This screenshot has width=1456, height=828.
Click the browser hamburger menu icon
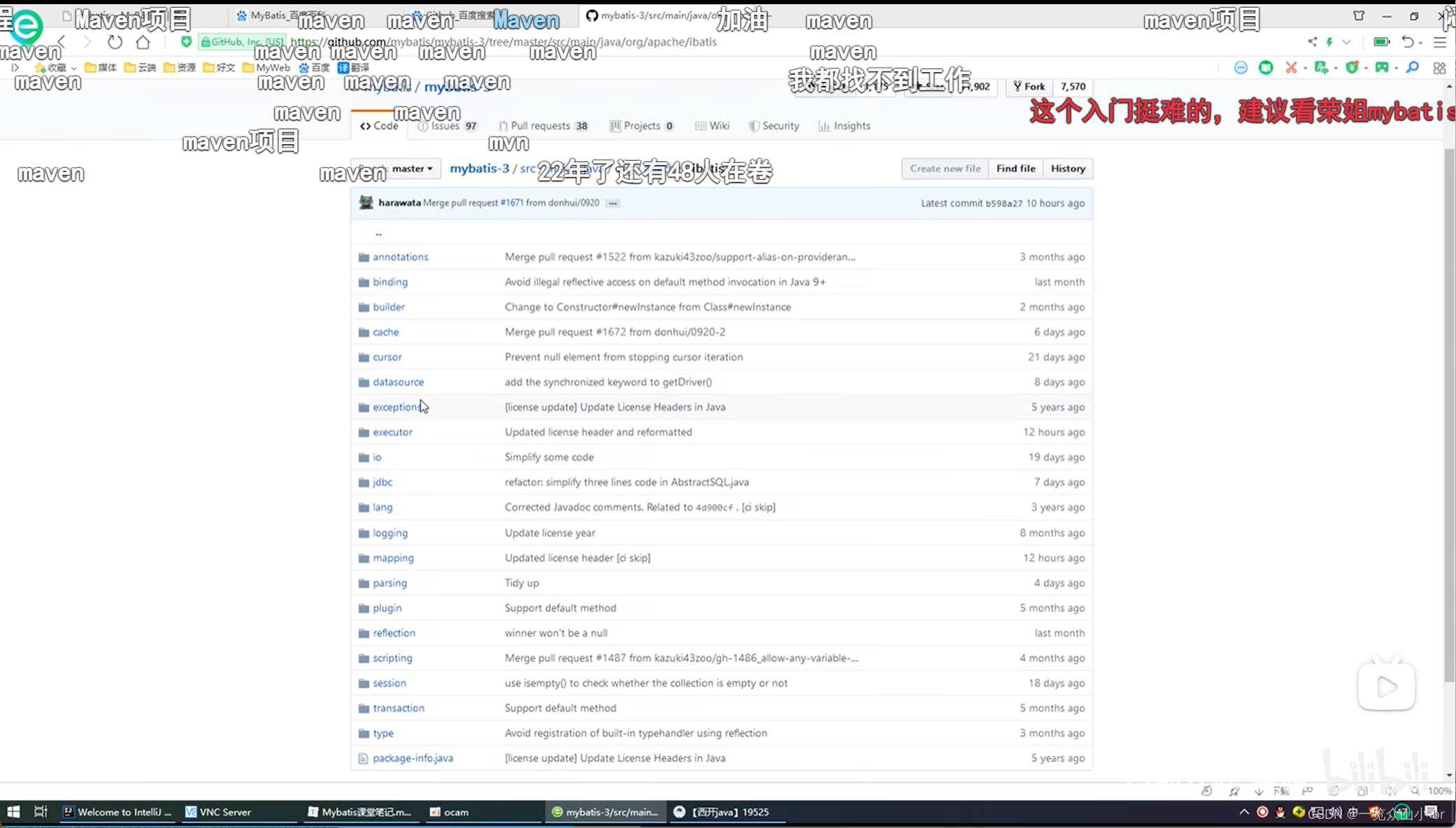tap(1439, 42)
